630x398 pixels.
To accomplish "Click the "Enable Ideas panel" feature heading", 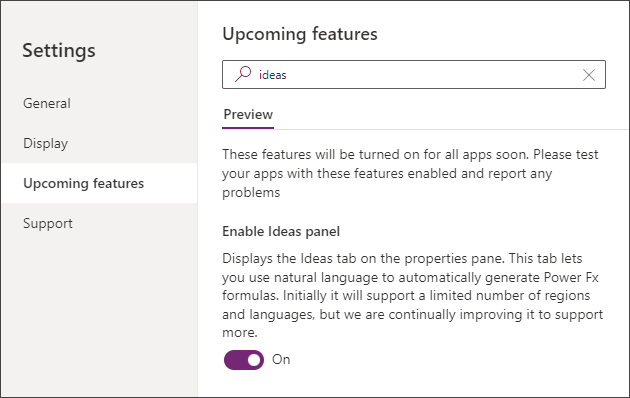I will point(281,231).
